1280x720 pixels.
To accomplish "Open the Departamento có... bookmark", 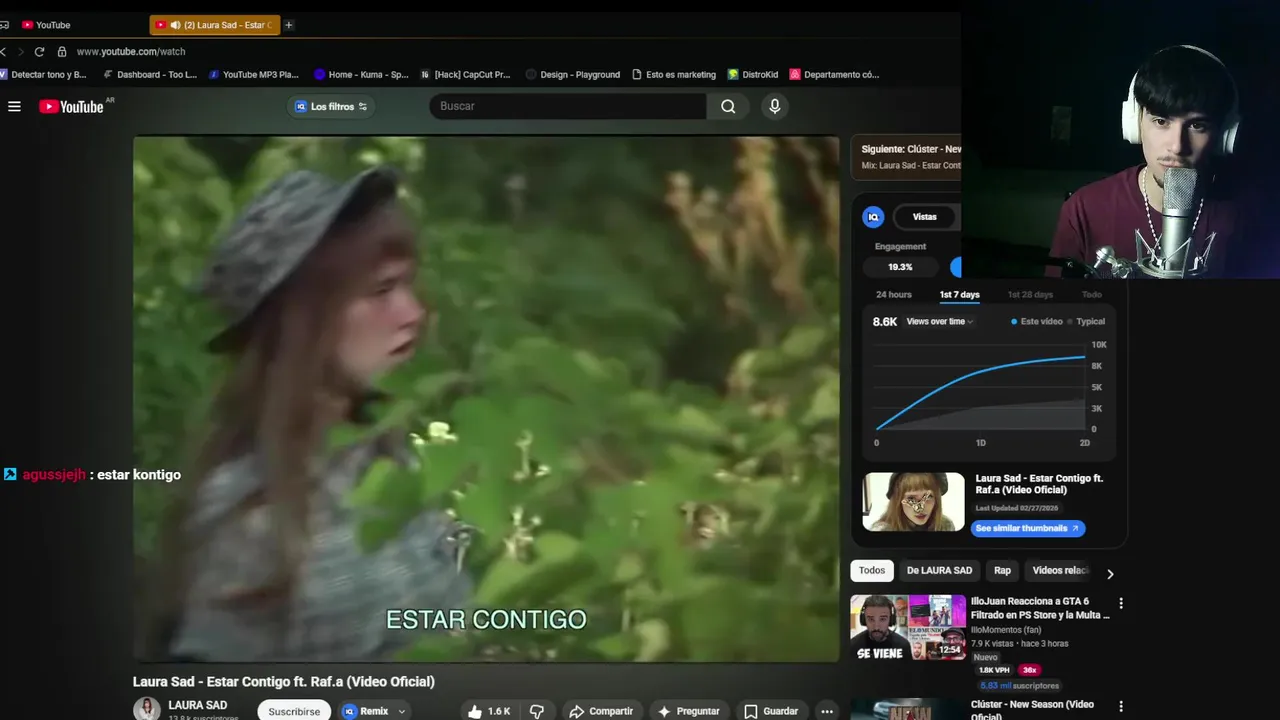I will 835,74.
